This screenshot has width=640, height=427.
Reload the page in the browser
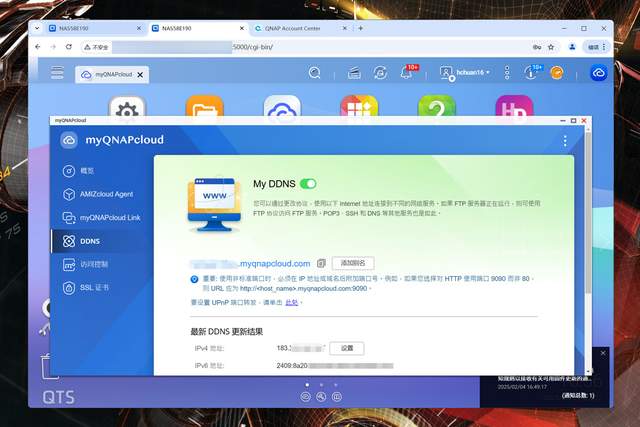(x=69, y=47)
